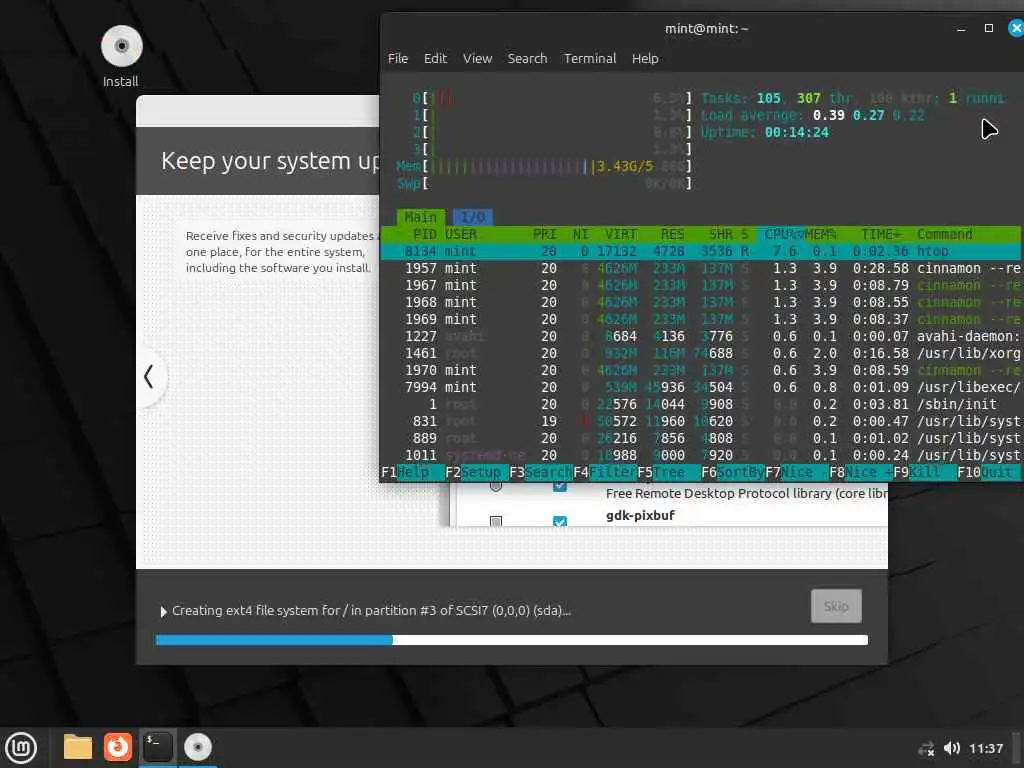Screen dimensions: 1024x768
Task: Sort htop by RES column
Action: 672,234
